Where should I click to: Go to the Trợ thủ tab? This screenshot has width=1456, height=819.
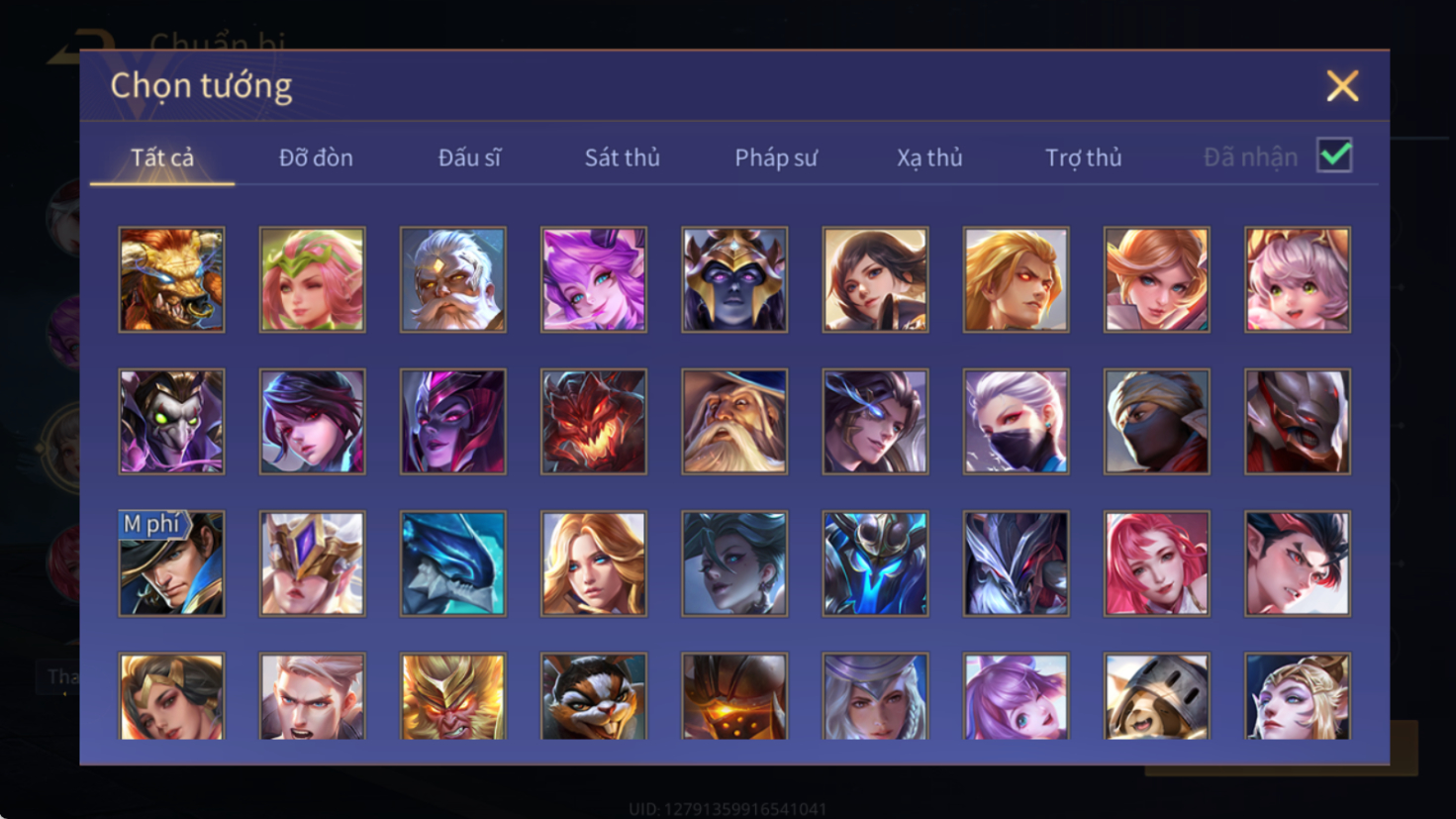pyautogui.click(x=1084, y=157)
